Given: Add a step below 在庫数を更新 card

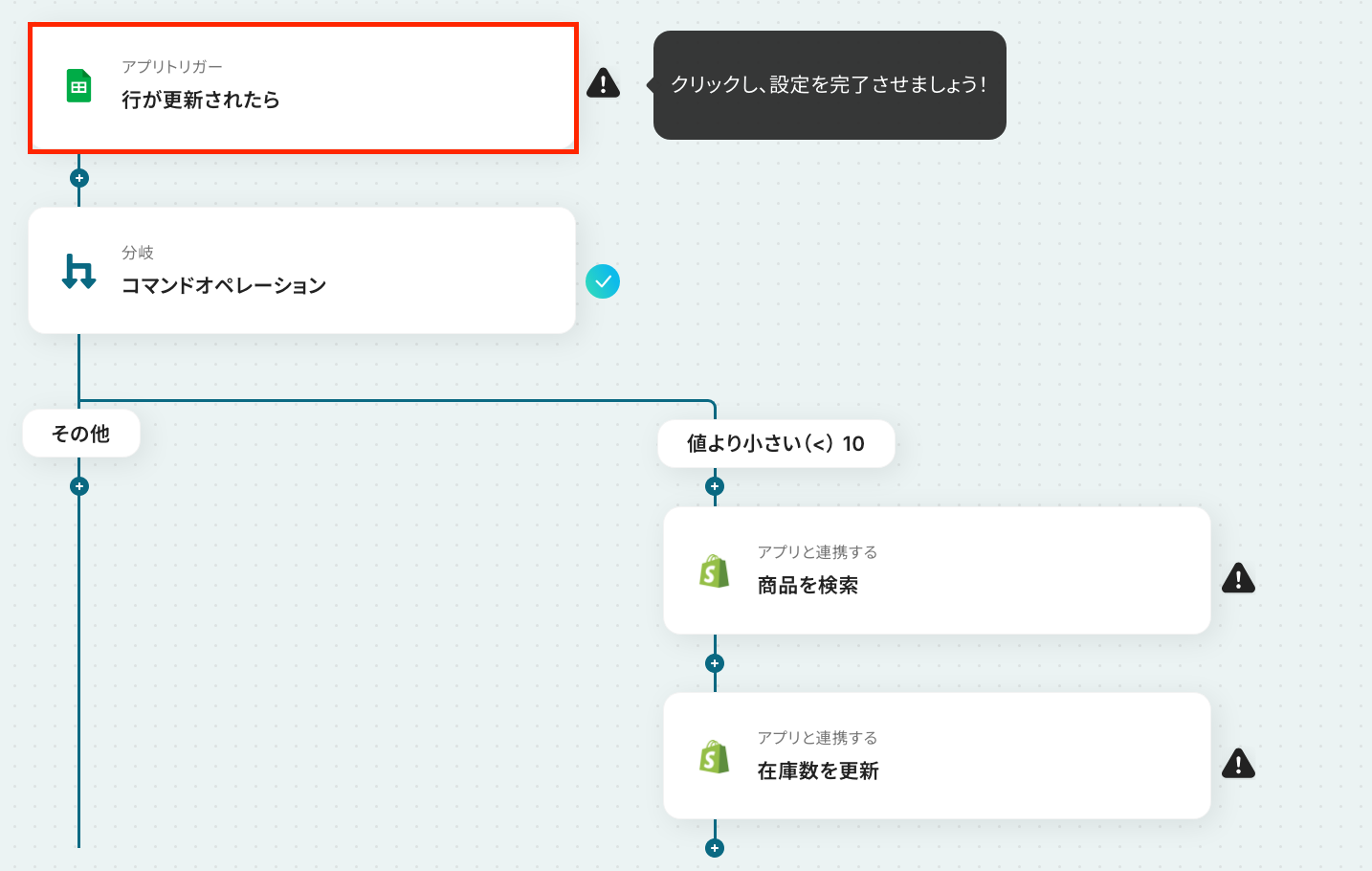Looking at the screenshot, I should coord(715,848).
